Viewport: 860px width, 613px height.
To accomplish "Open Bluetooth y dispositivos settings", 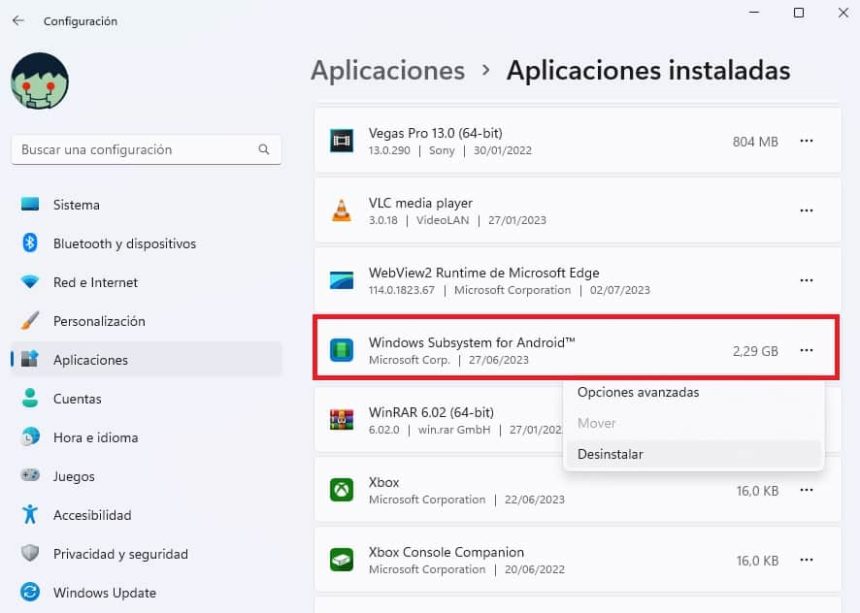I will pos(146,243).
